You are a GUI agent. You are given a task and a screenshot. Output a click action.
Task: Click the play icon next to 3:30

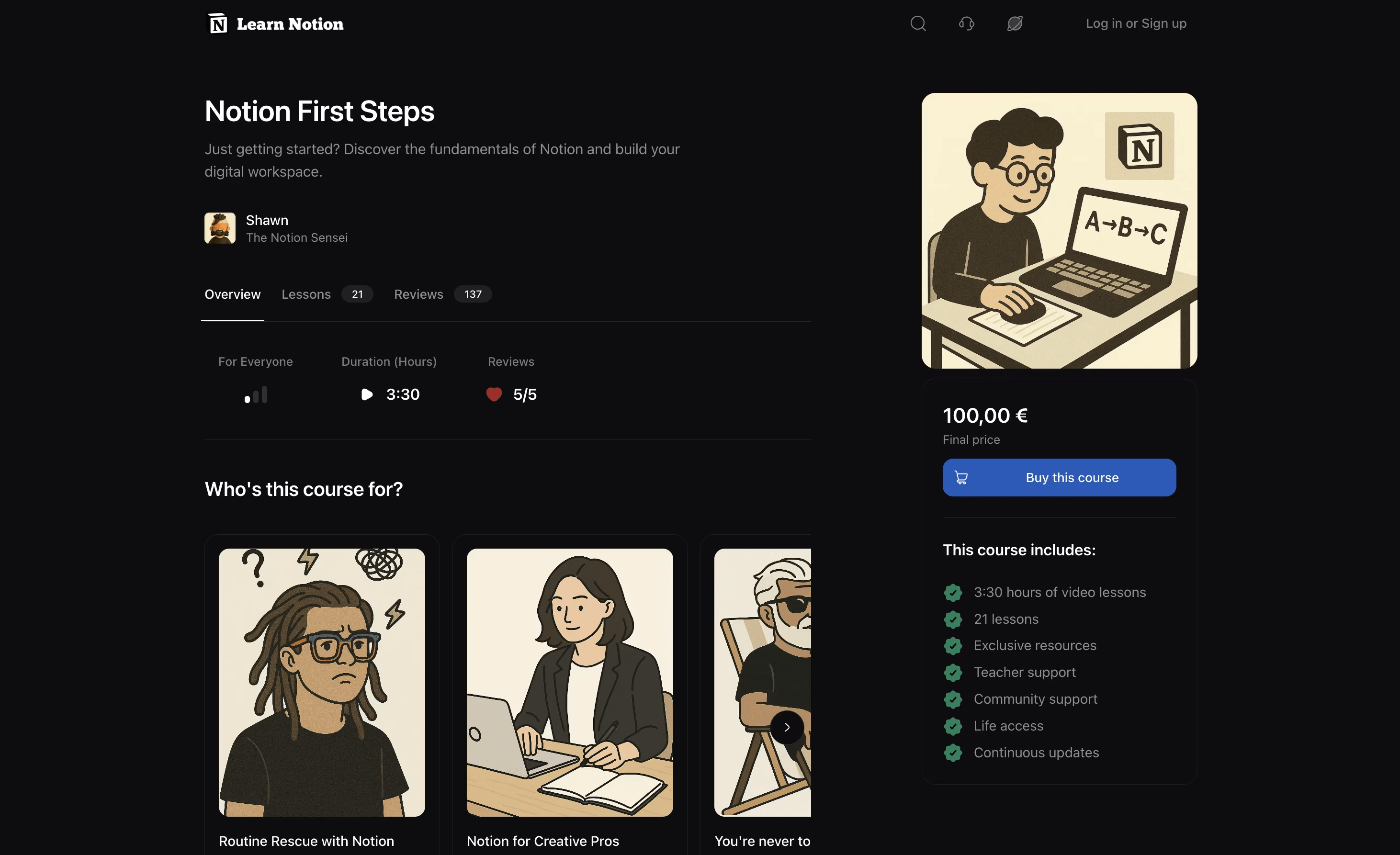click(367, 394)
